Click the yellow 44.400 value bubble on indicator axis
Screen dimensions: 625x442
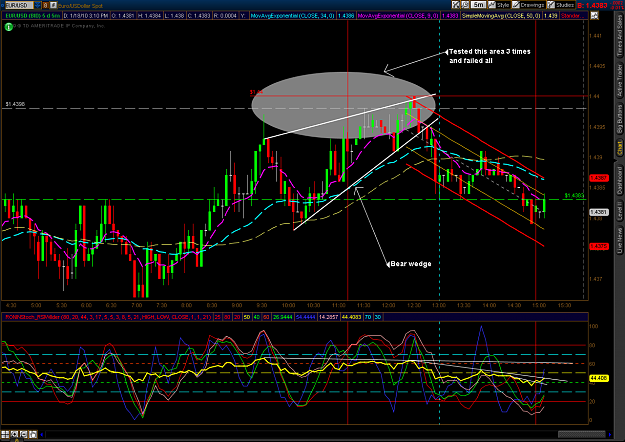click(599, 378)
